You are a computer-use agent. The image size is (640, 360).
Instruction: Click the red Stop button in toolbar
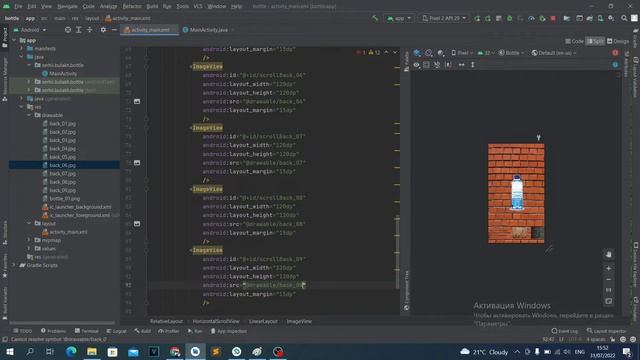coord(553,18)
